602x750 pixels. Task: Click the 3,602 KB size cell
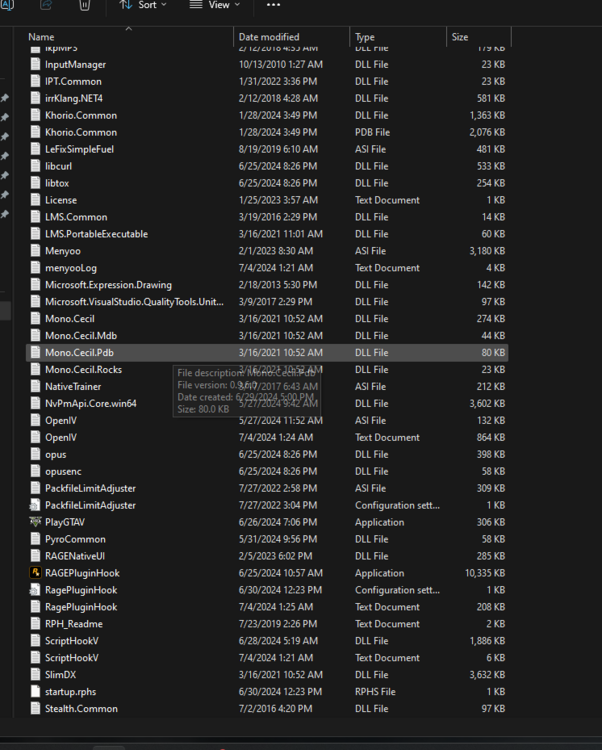(x=487, y=403)
